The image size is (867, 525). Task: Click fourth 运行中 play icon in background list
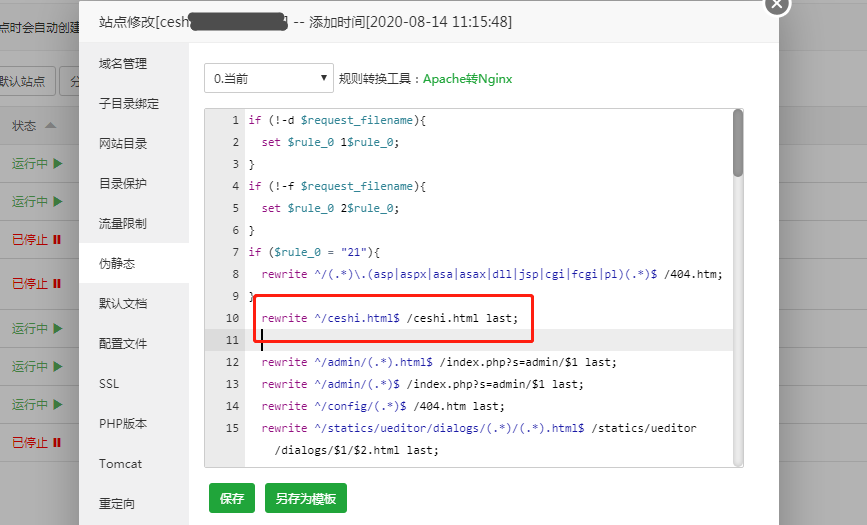coord(58,366)
